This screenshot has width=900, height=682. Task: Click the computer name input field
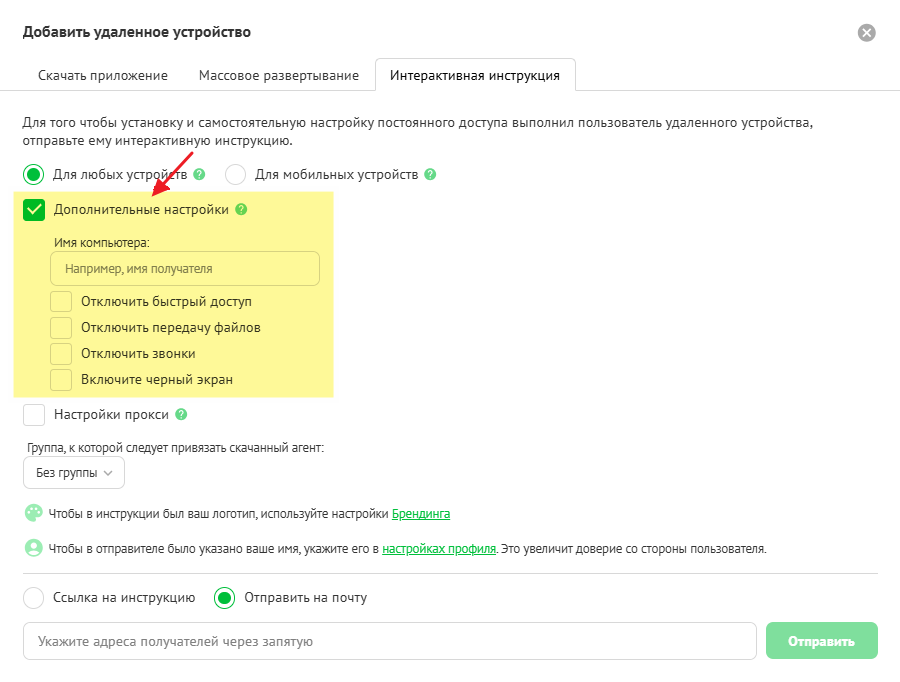(x=185, y=269)
